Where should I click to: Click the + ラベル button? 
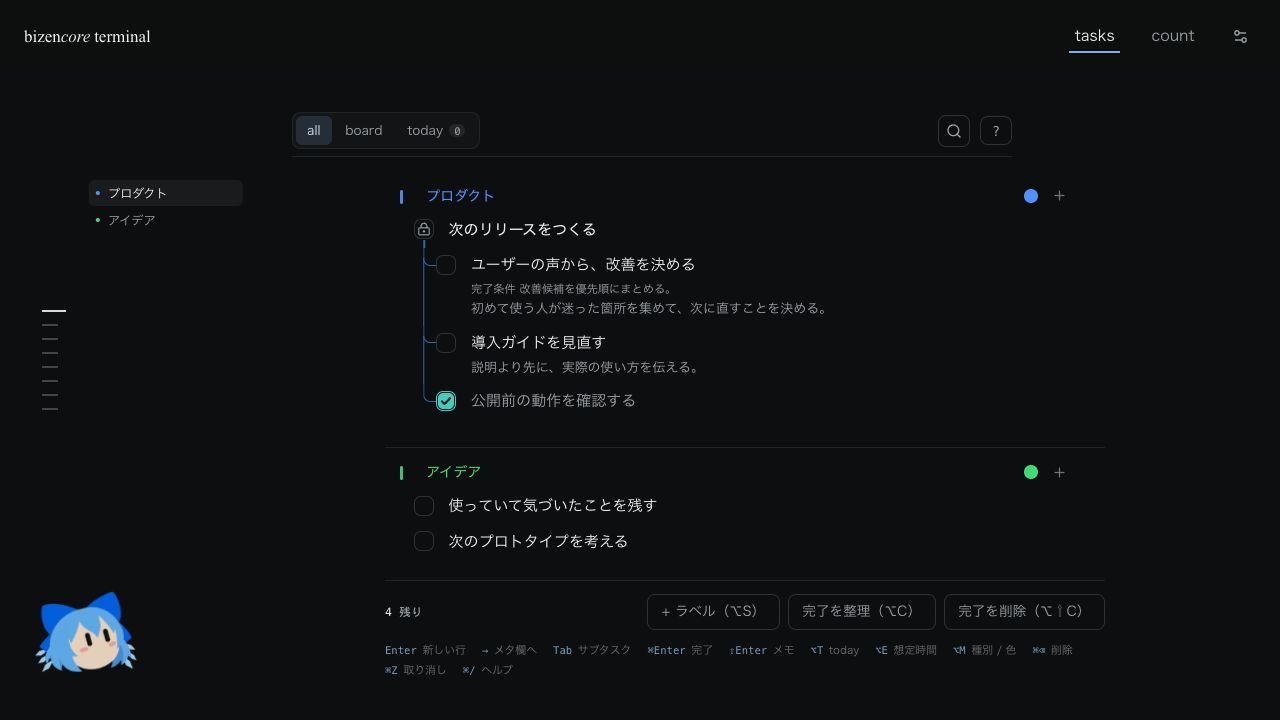713,612
